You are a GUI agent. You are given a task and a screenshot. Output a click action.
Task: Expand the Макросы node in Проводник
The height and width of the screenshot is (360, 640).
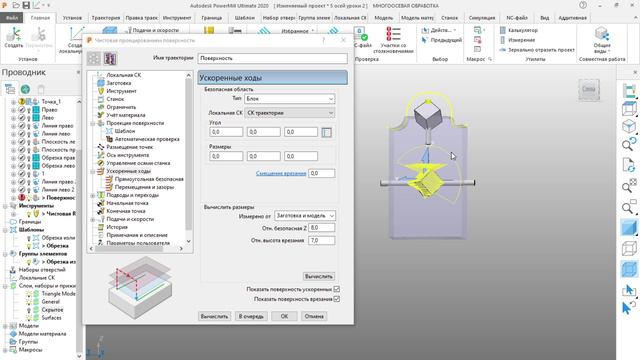(x=5, y=350)
